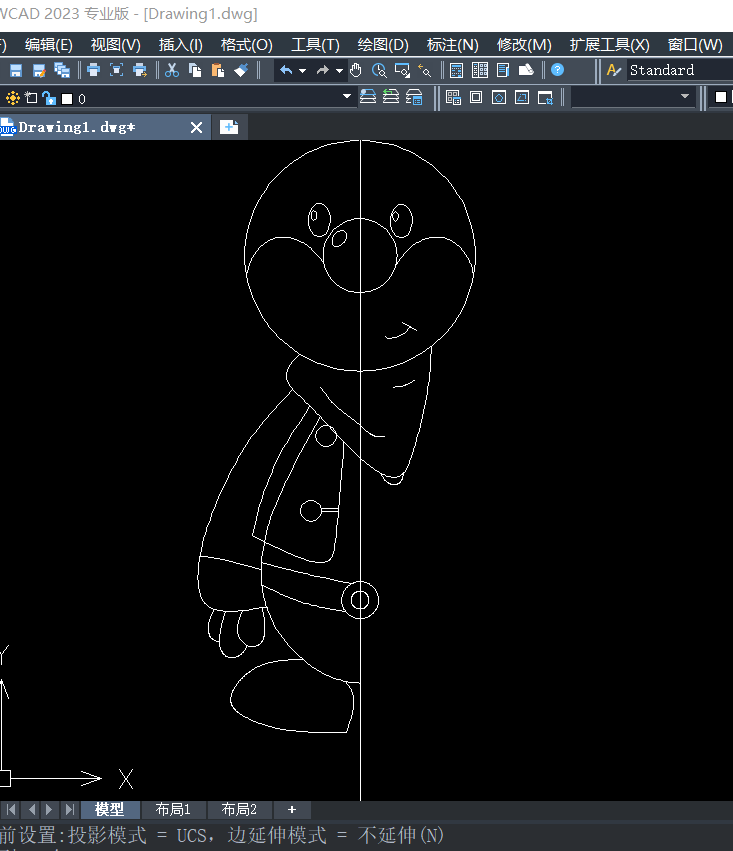Click the Redo arrow icon
The height and width of the screenshot is (851, 733).
point(323,70)
